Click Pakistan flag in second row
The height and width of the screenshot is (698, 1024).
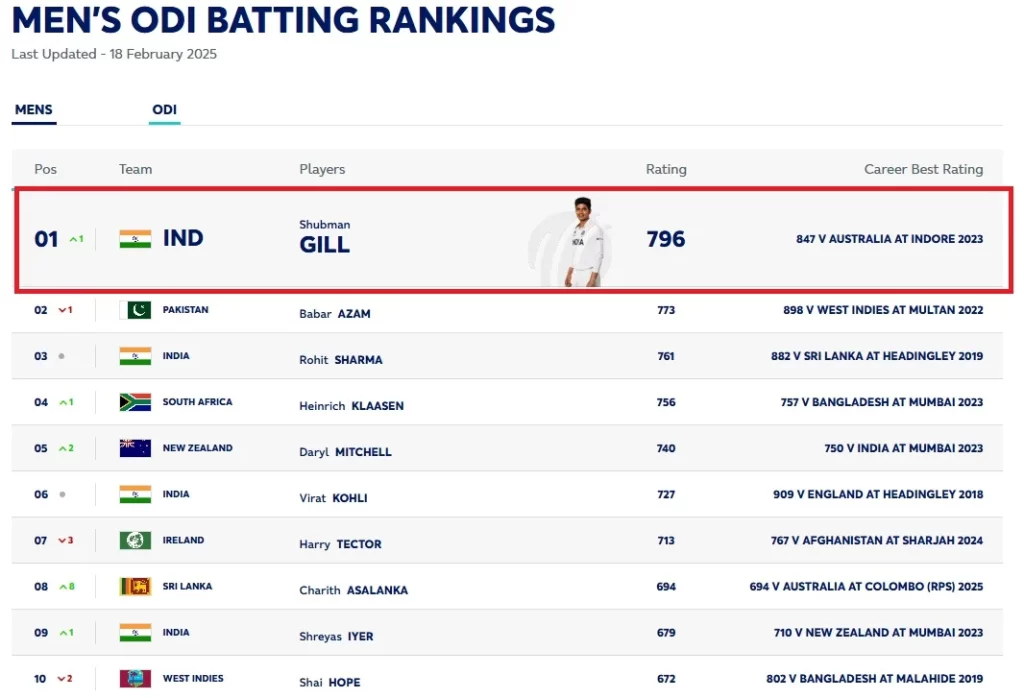coord(135,310)
